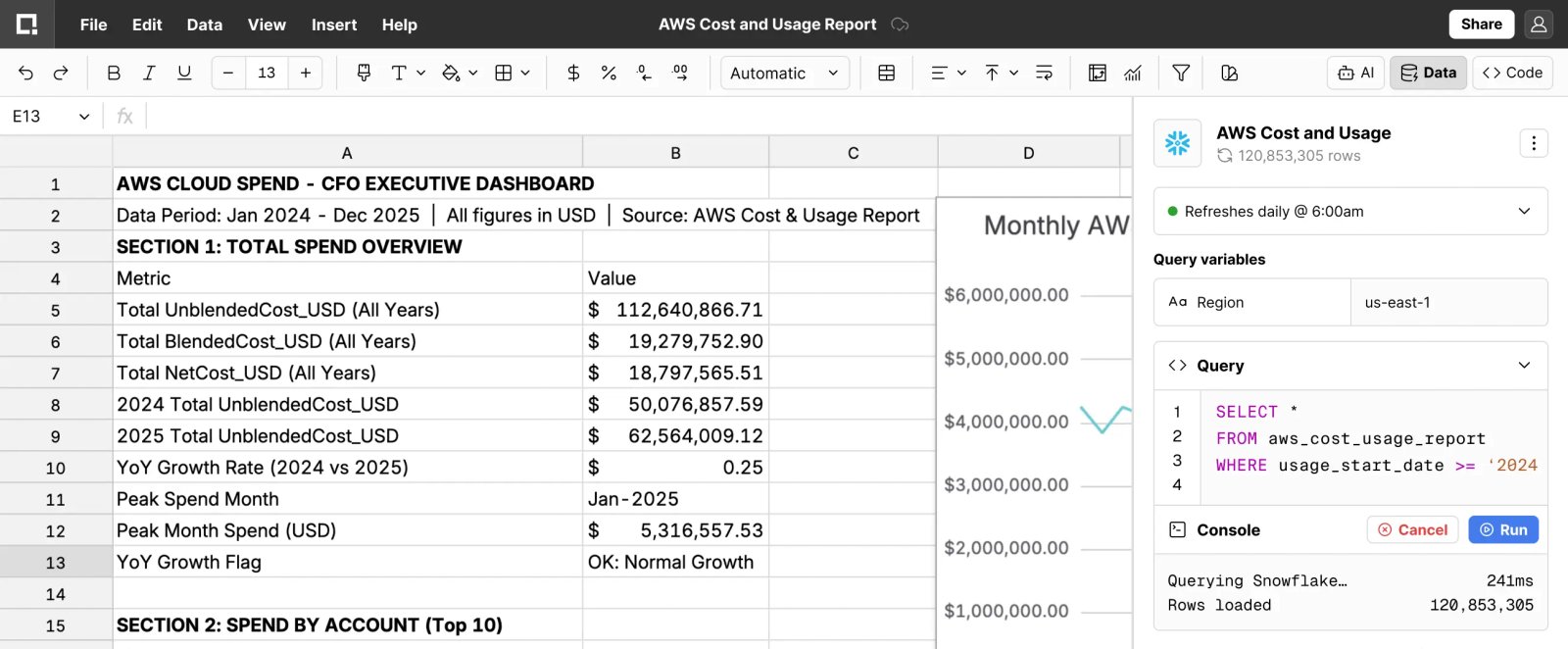
Task: Click the SELECT line in query editor
Action: 1257,412
